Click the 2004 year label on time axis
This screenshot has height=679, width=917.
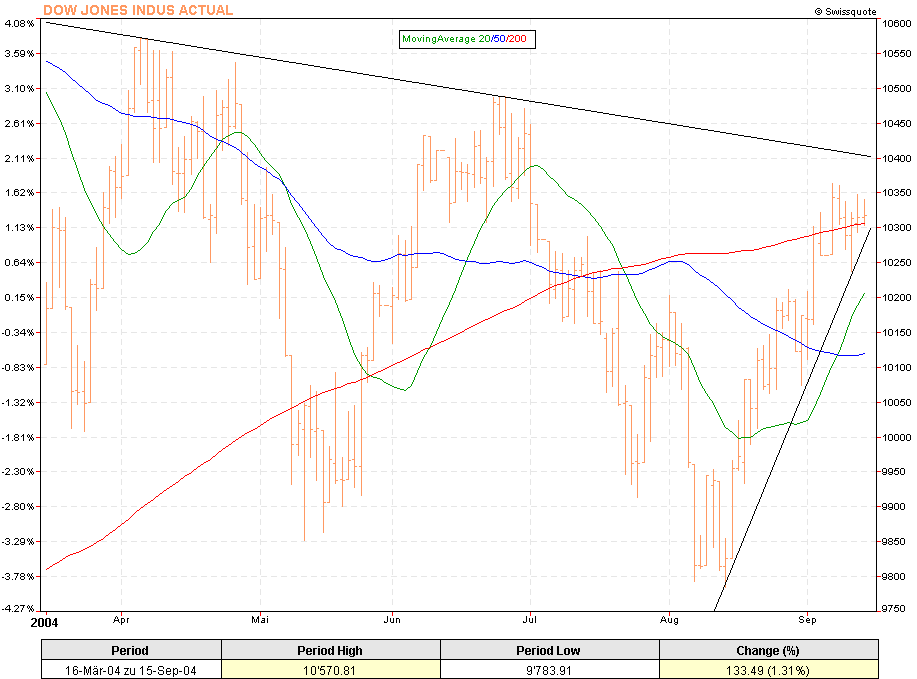pyautogui.click(x=44, y=622)
